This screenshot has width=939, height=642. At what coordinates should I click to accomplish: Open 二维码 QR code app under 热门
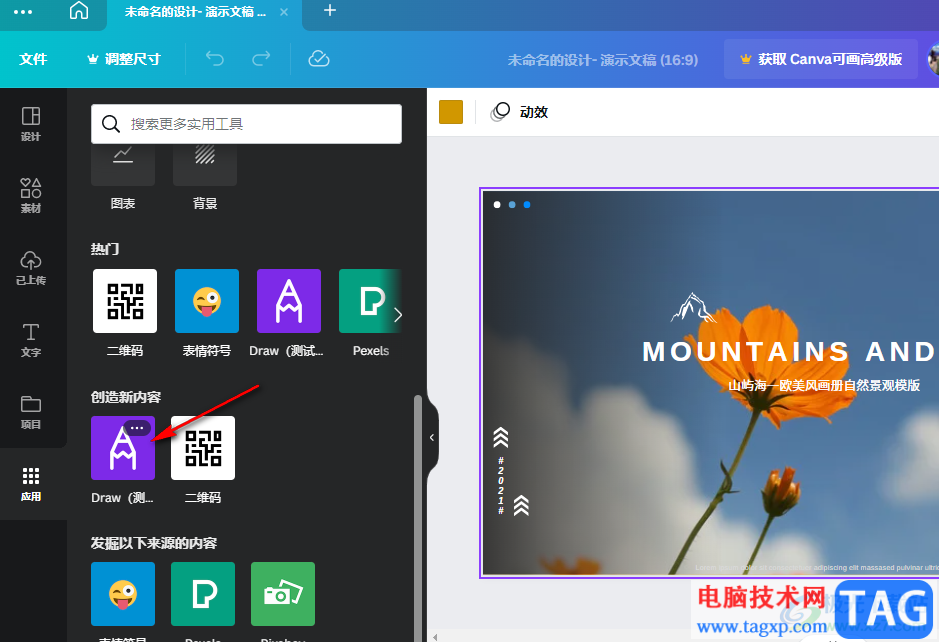coord(125,301)
